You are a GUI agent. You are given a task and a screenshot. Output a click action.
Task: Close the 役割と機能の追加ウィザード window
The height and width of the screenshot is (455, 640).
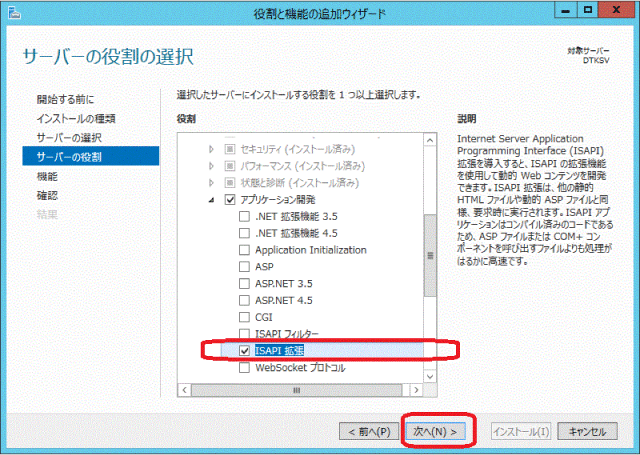tap(616, 11)
